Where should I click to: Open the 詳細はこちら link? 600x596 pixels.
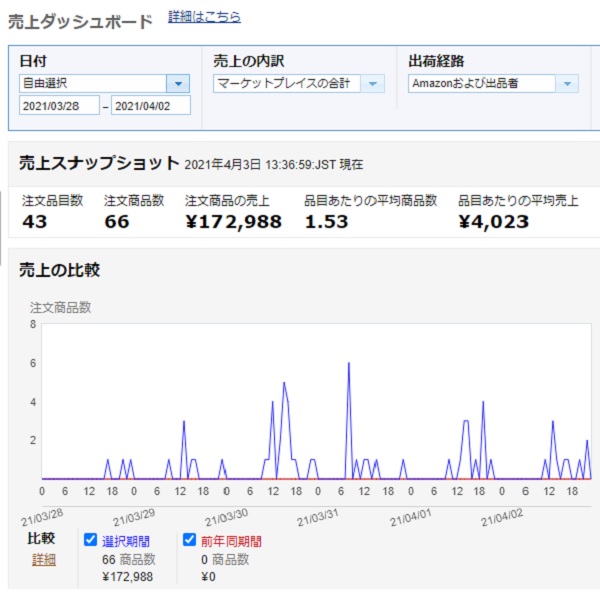pos(204,17)
